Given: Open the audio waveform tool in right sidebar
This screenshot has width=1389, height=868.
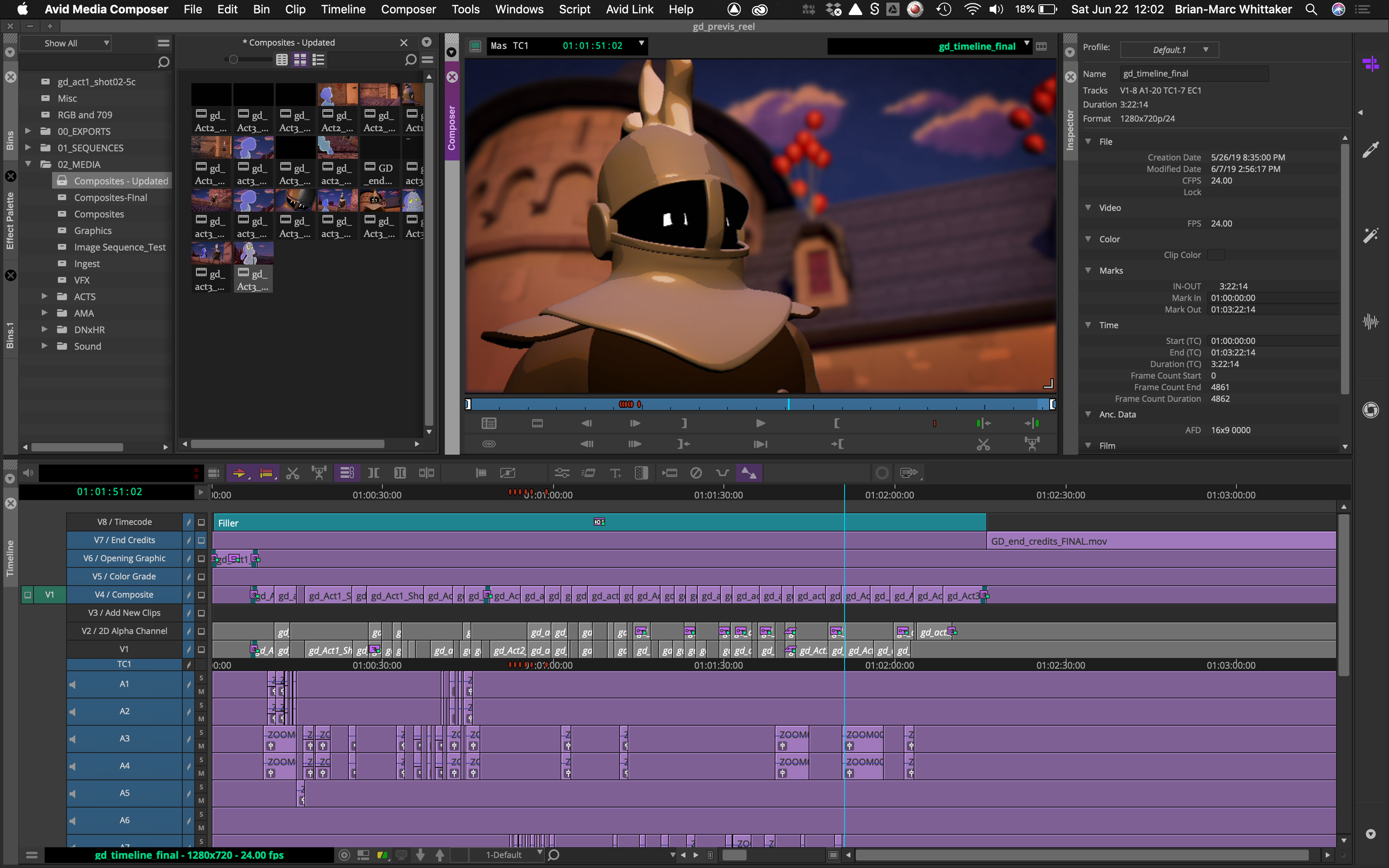Looking at the screenshot, I should (1371, 322).
